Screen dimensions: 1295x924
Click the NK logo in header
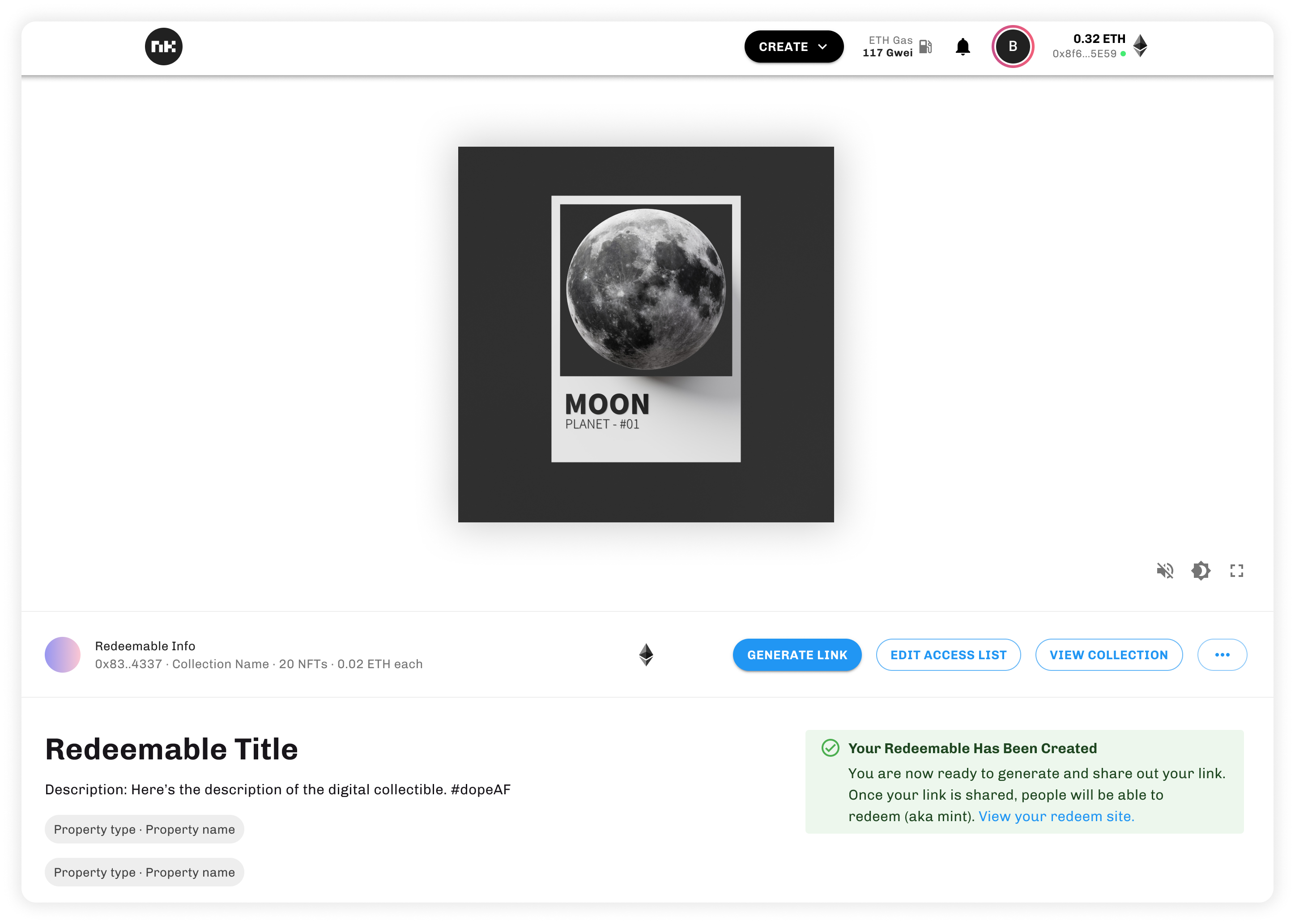pos(163,46)
